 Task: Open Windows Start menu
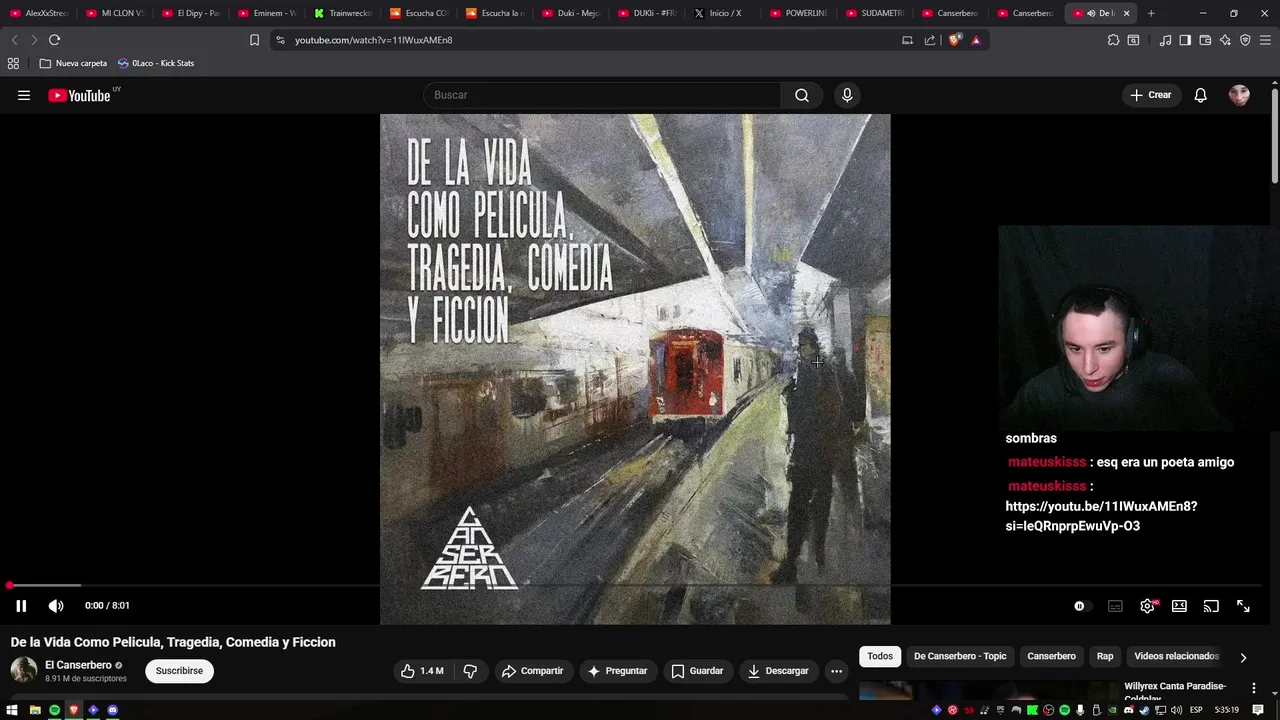pyautogui.click(x=12, y=710)
